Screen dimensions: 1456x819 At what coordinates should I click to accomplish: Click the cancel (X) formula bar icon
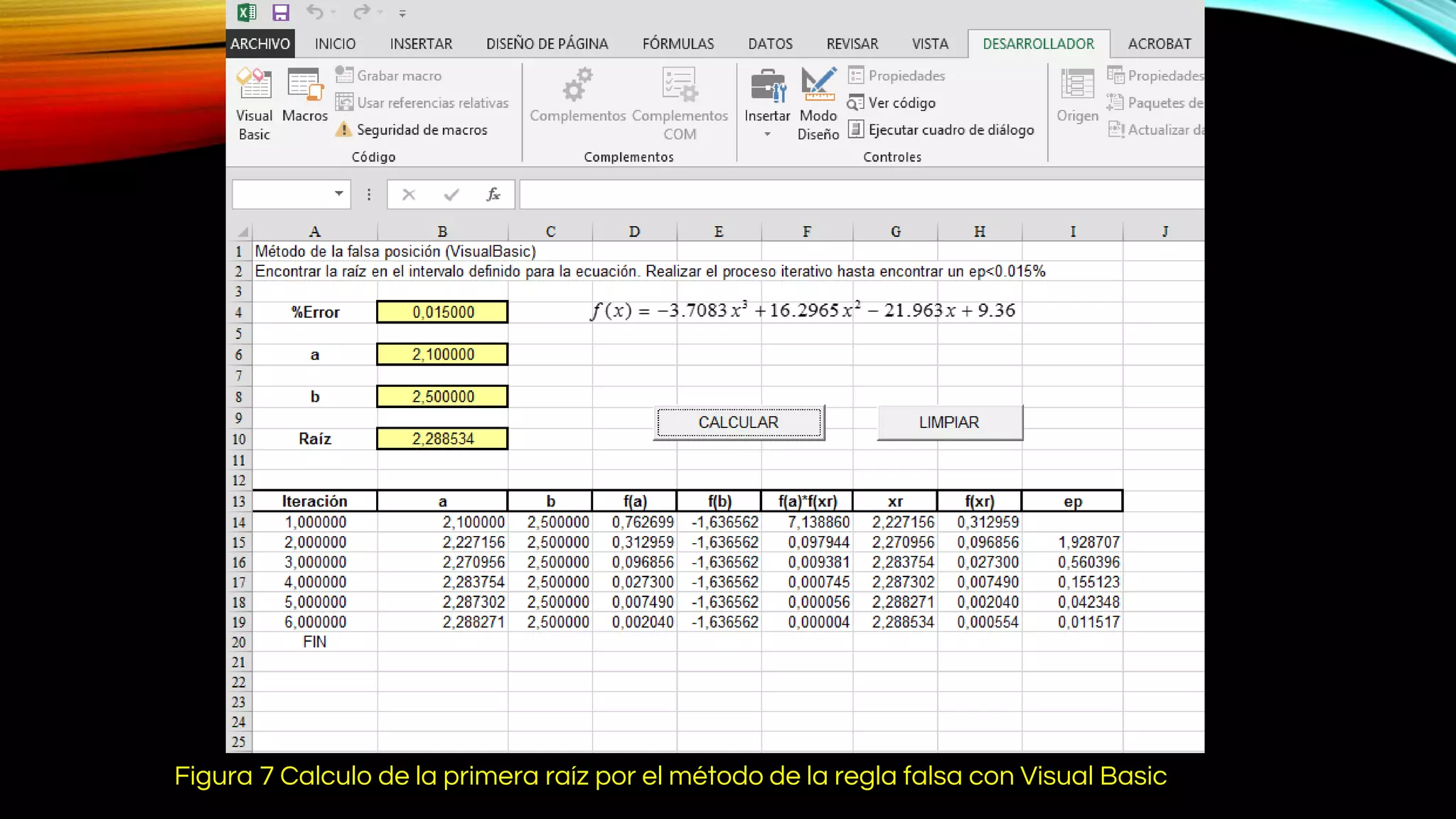[x=409, y=195]
